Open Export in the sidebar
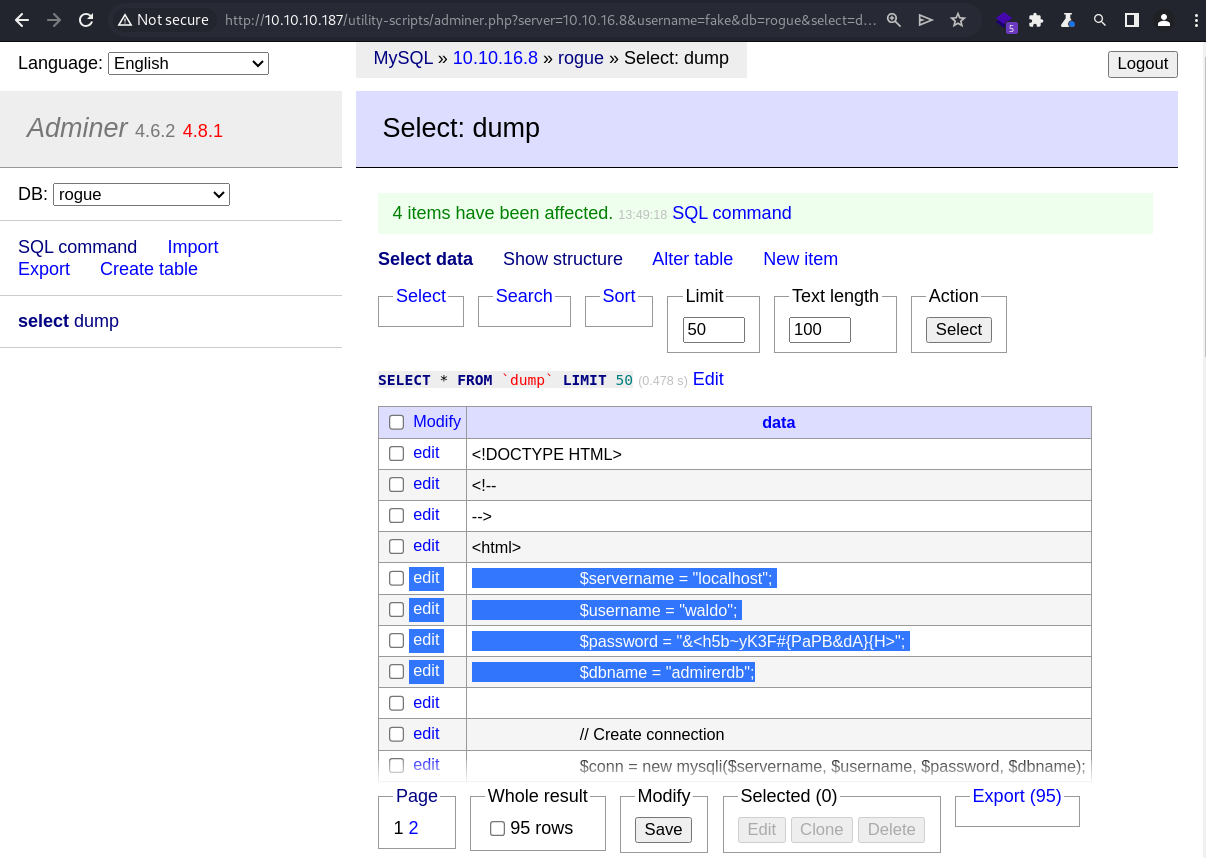 (x=44, y=269)
